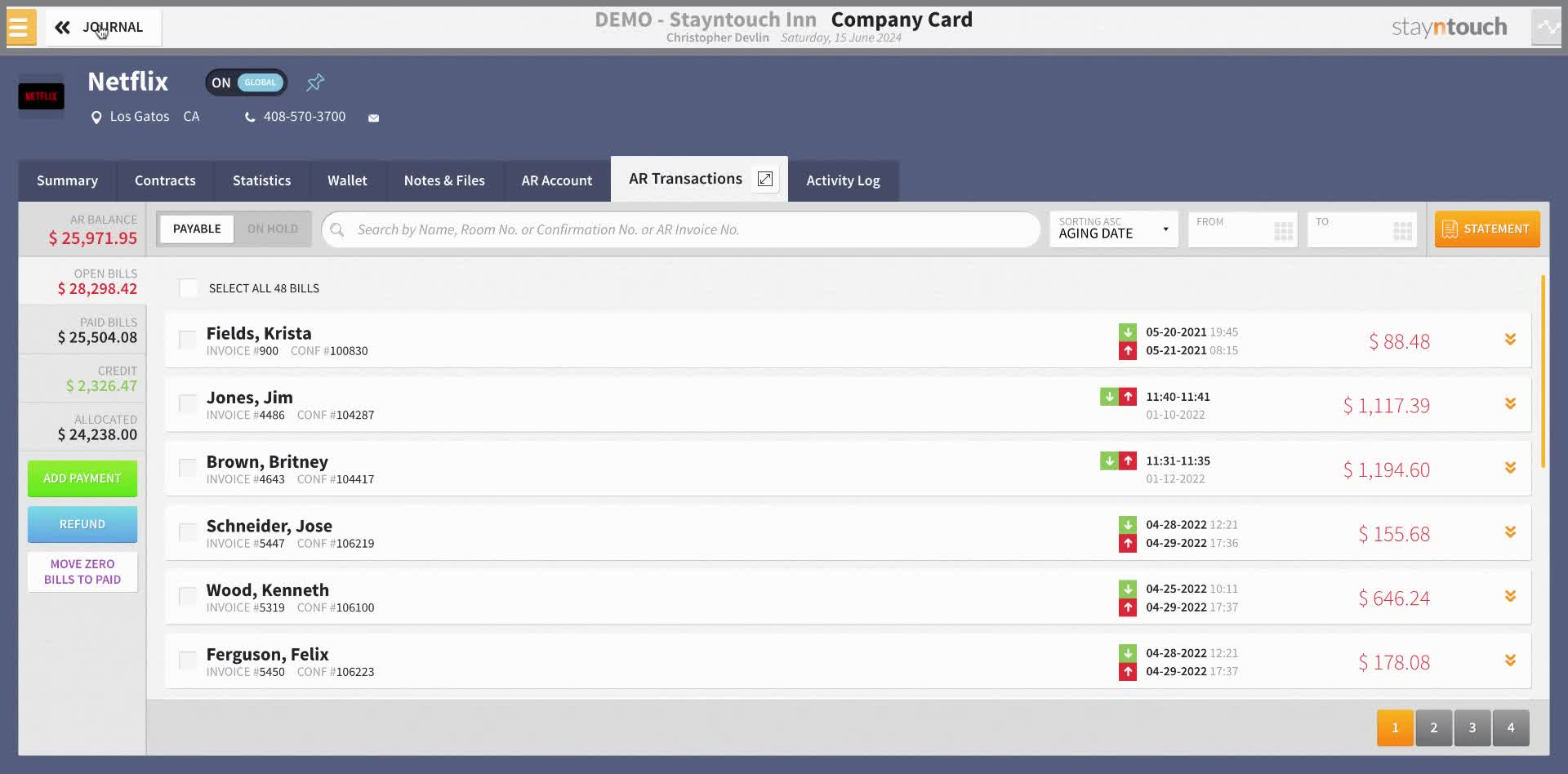1568x774 pixels.
Task: Click the Add Payment button
Action: point(82,478)
